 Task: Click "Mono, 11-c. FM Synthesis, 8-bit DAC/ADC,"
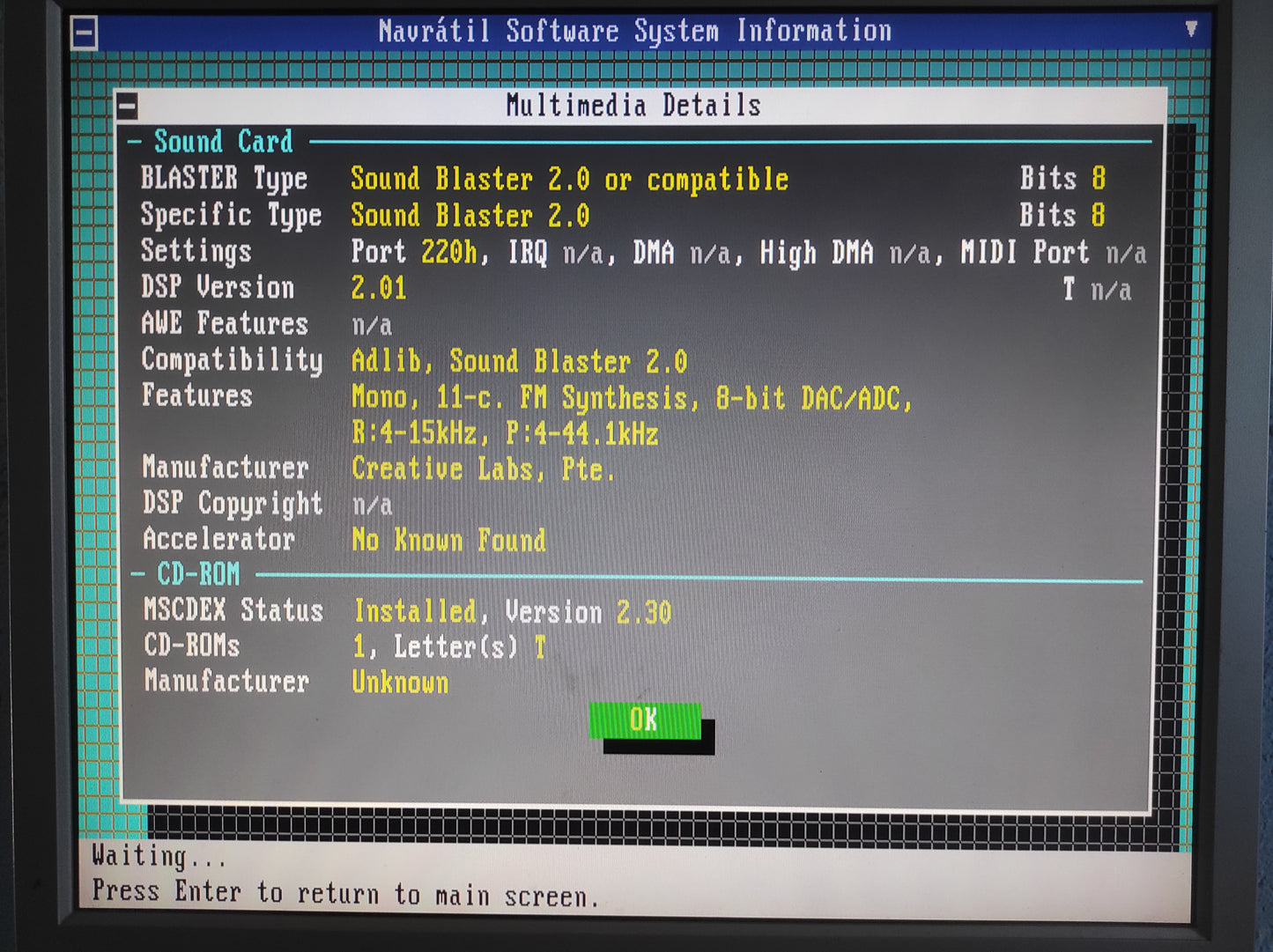click(633, 398)
